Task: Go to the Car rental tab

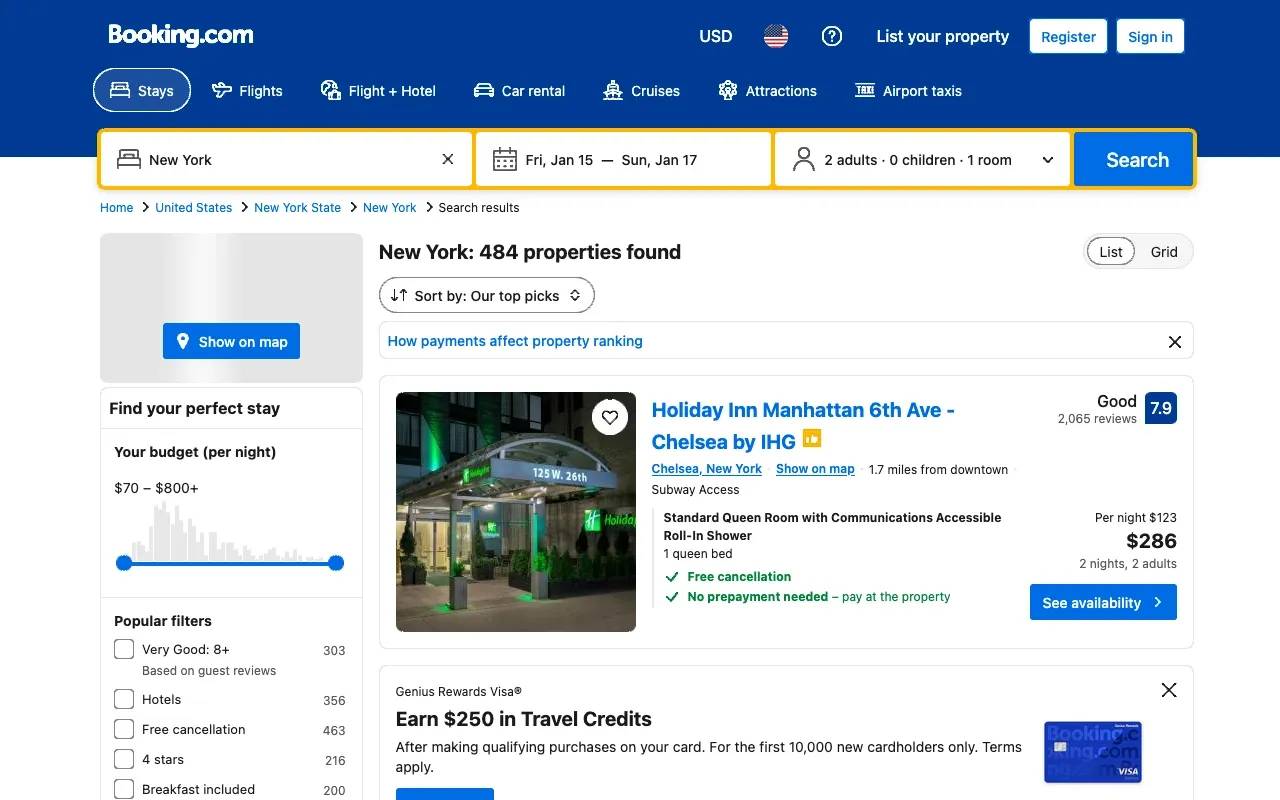Action: point(519,91)
